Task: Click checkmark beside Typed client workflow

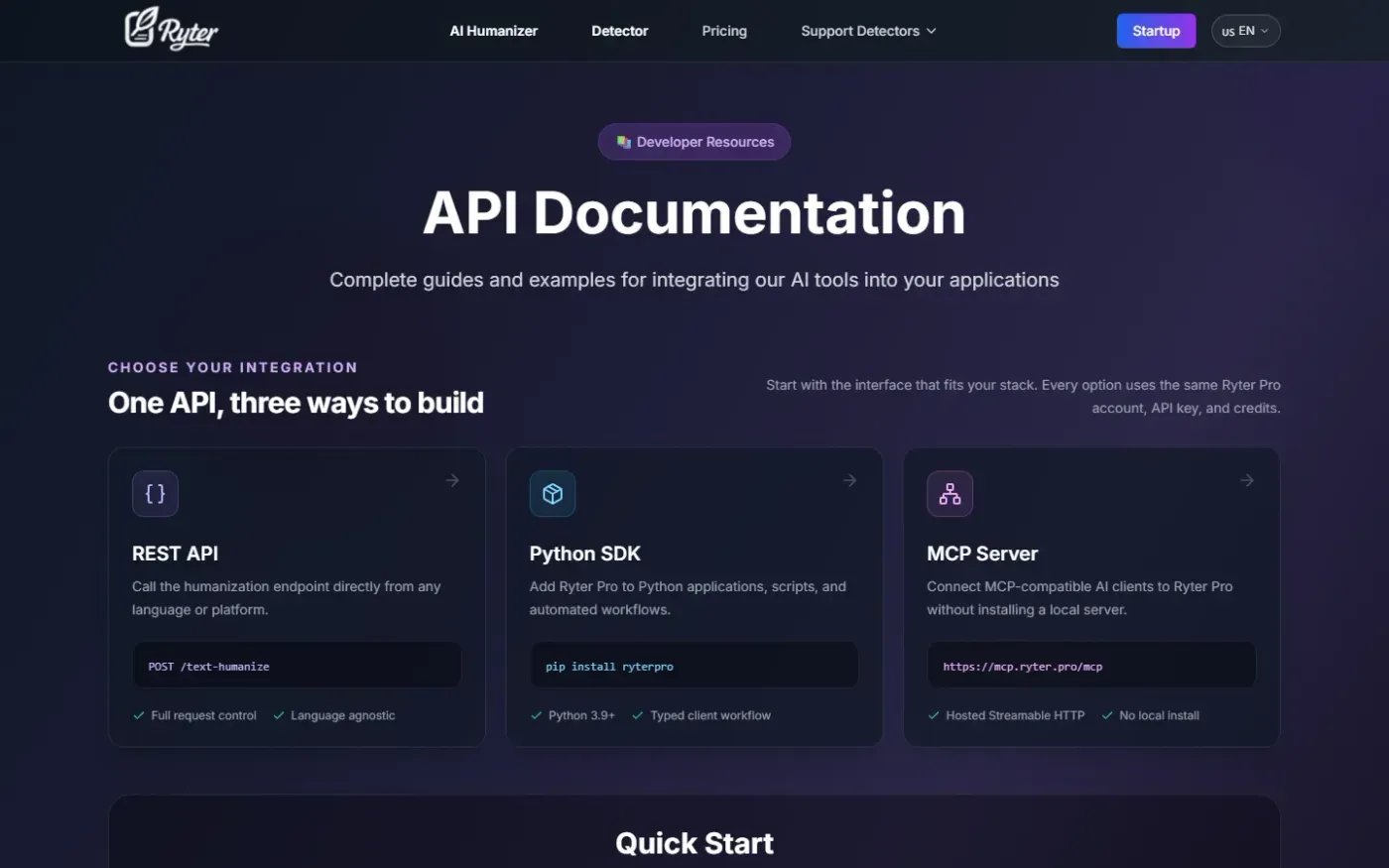Action: coord(638,715)
